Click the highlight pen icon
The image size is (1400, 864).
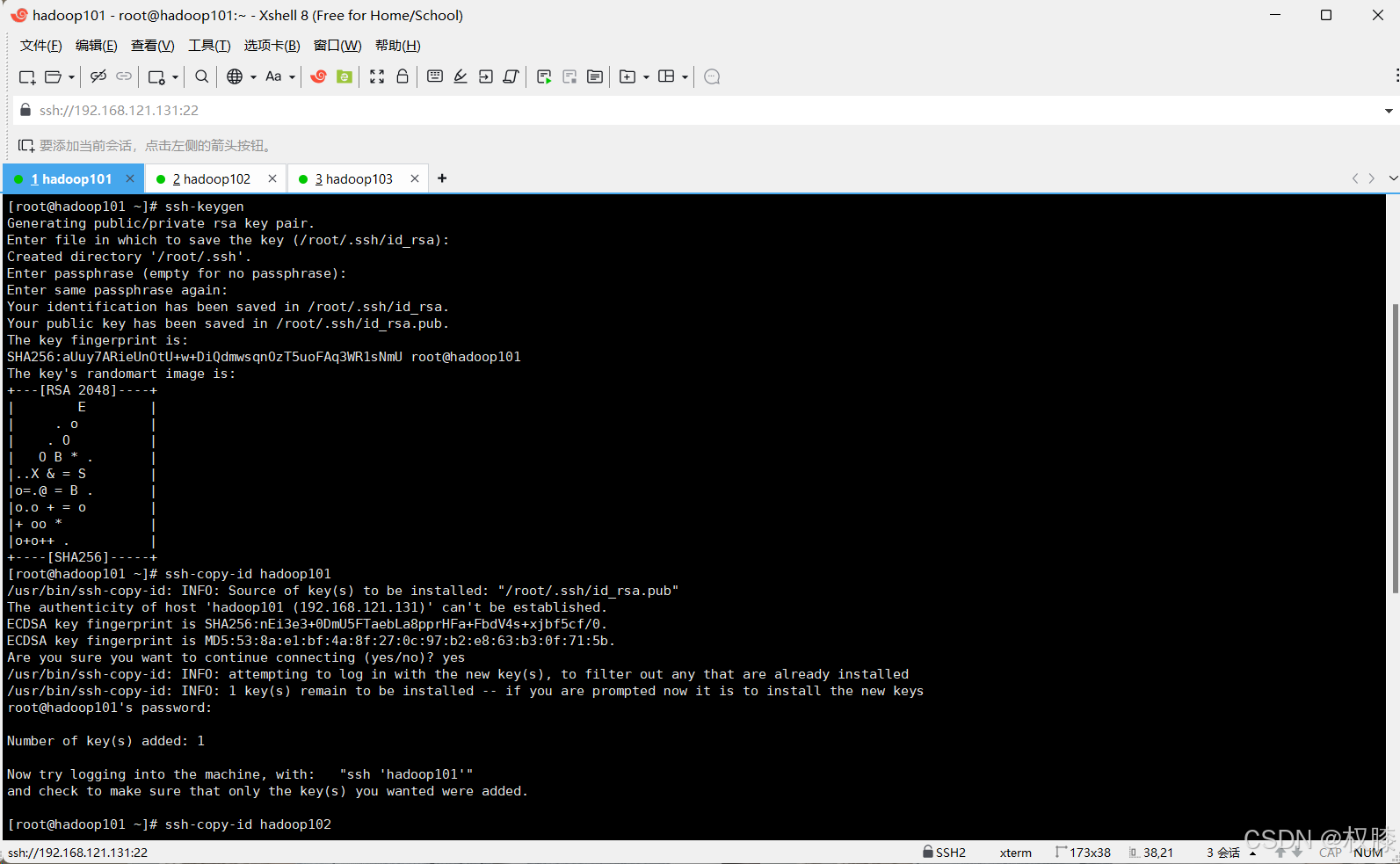460,76
